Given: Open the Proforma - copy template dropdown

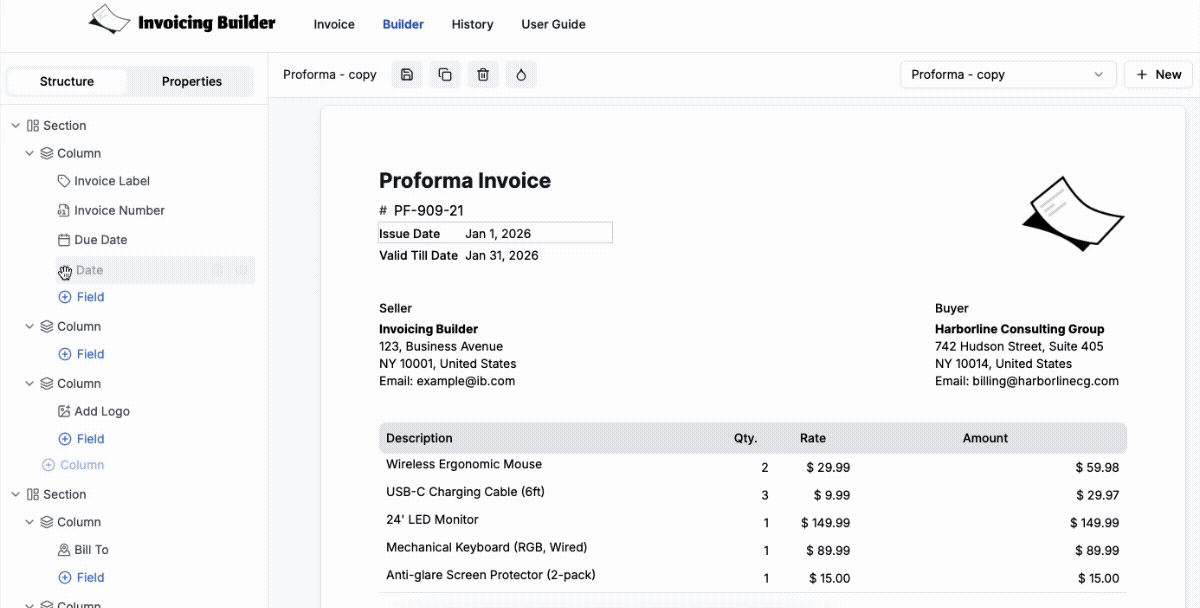Looking at the screenshot, I should pos(1008,75).
